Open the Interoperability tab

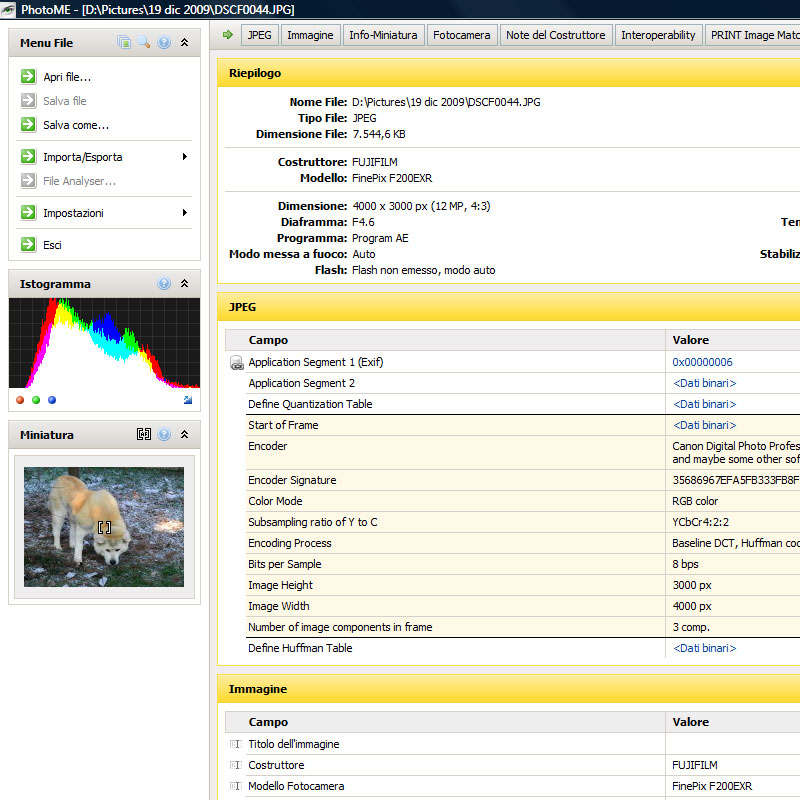[x=658, y=35]
